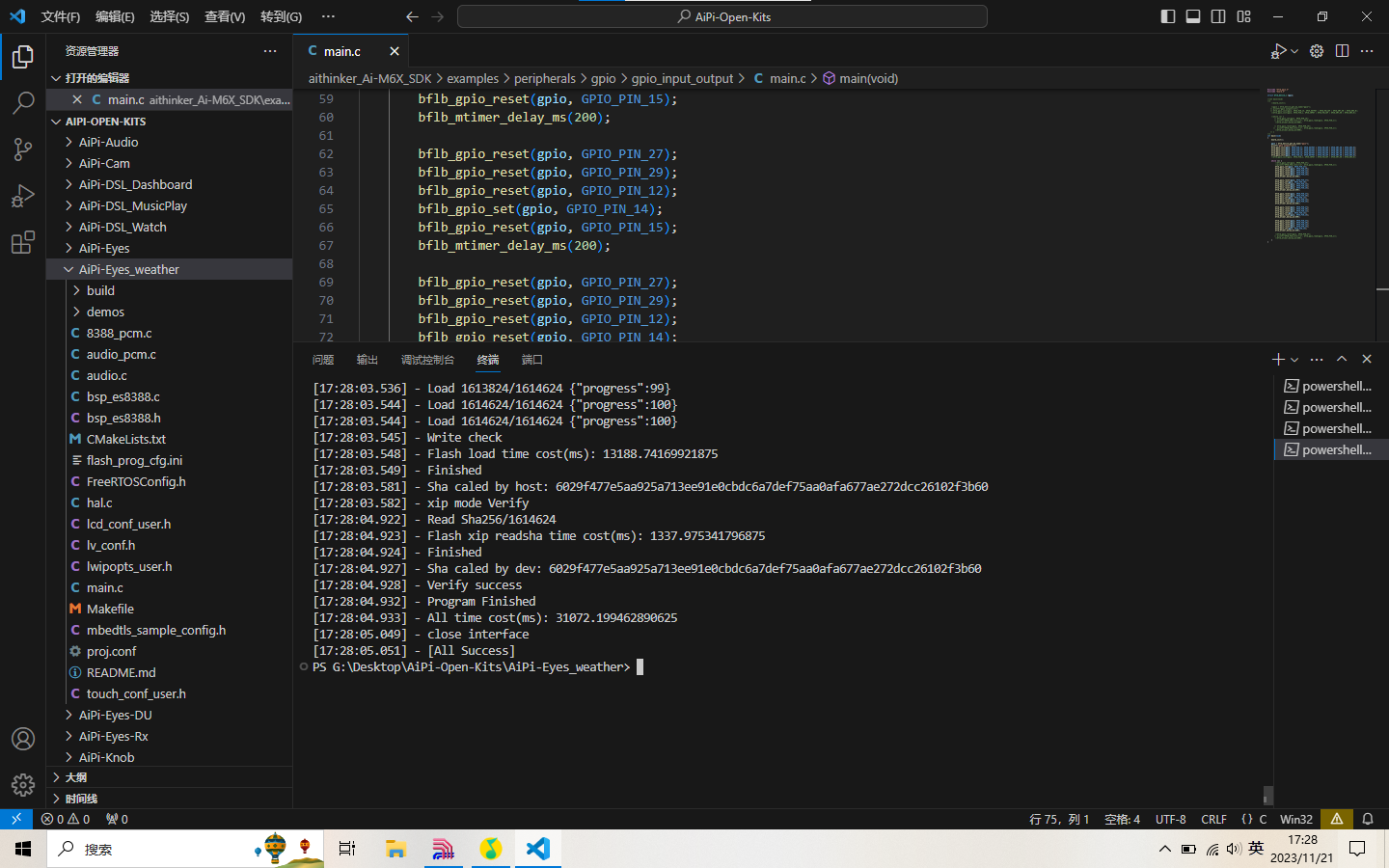Toggle the secondary side bar visibility
1389x868 pixels.
tap(1218, 16)
